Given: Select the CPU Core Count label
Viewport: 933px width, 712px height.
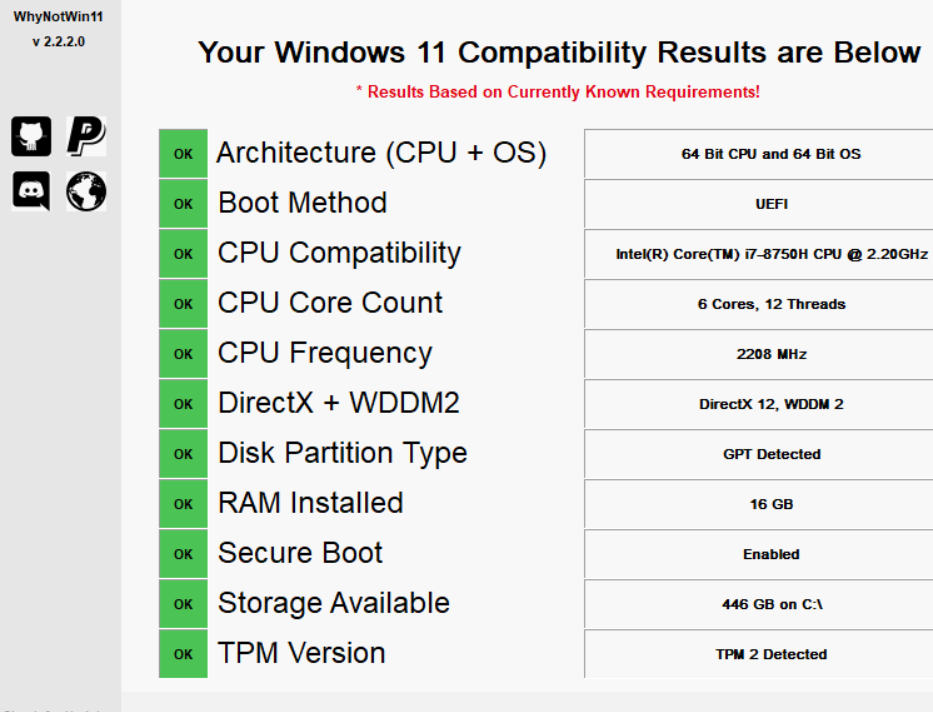Looking at the screenshot, I should 330,303.
